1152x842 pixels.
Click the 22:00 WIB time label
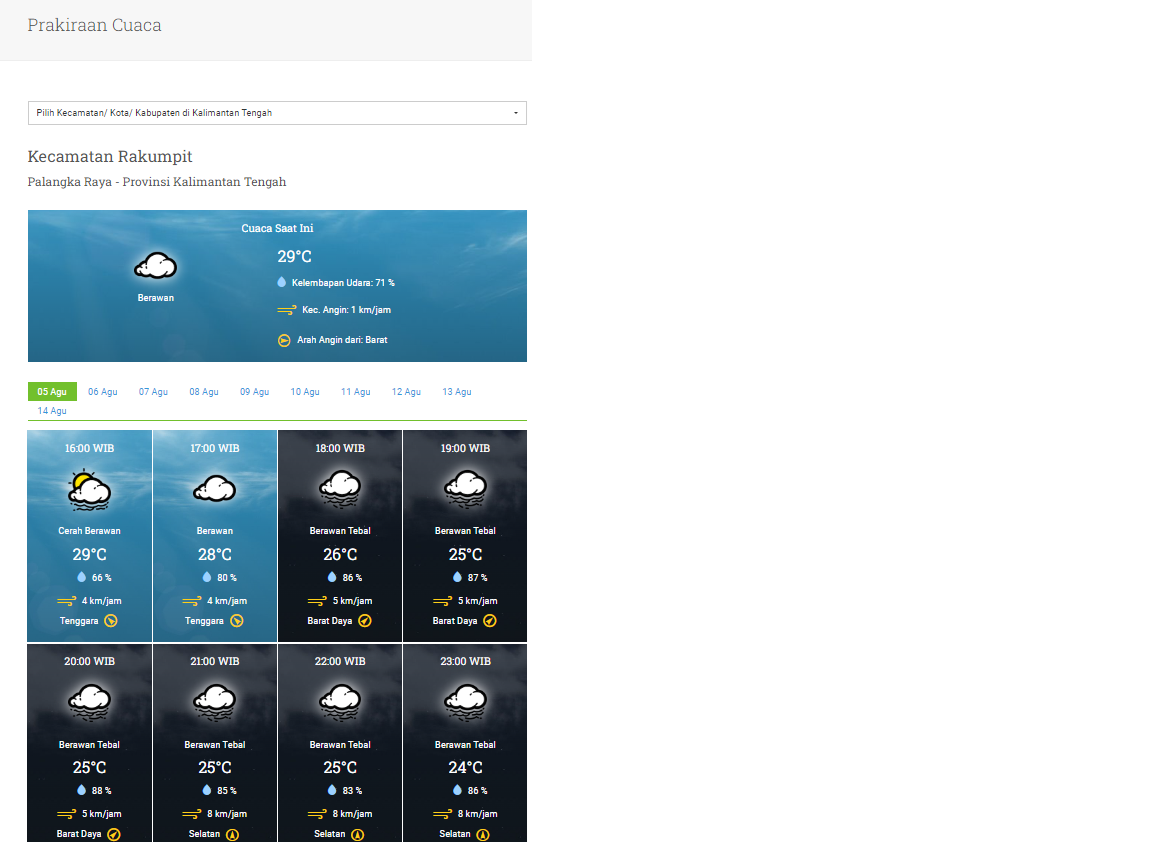[x=340, y=661]
